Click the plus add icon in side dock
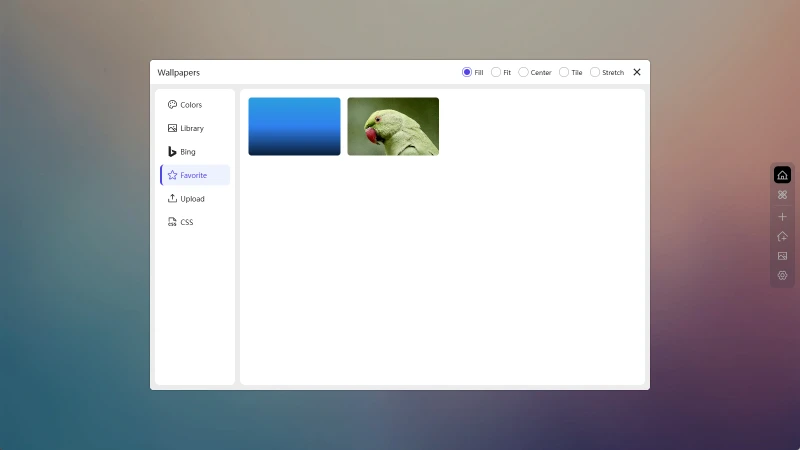This screenshot has height=450, width=800. click(782, 217)
